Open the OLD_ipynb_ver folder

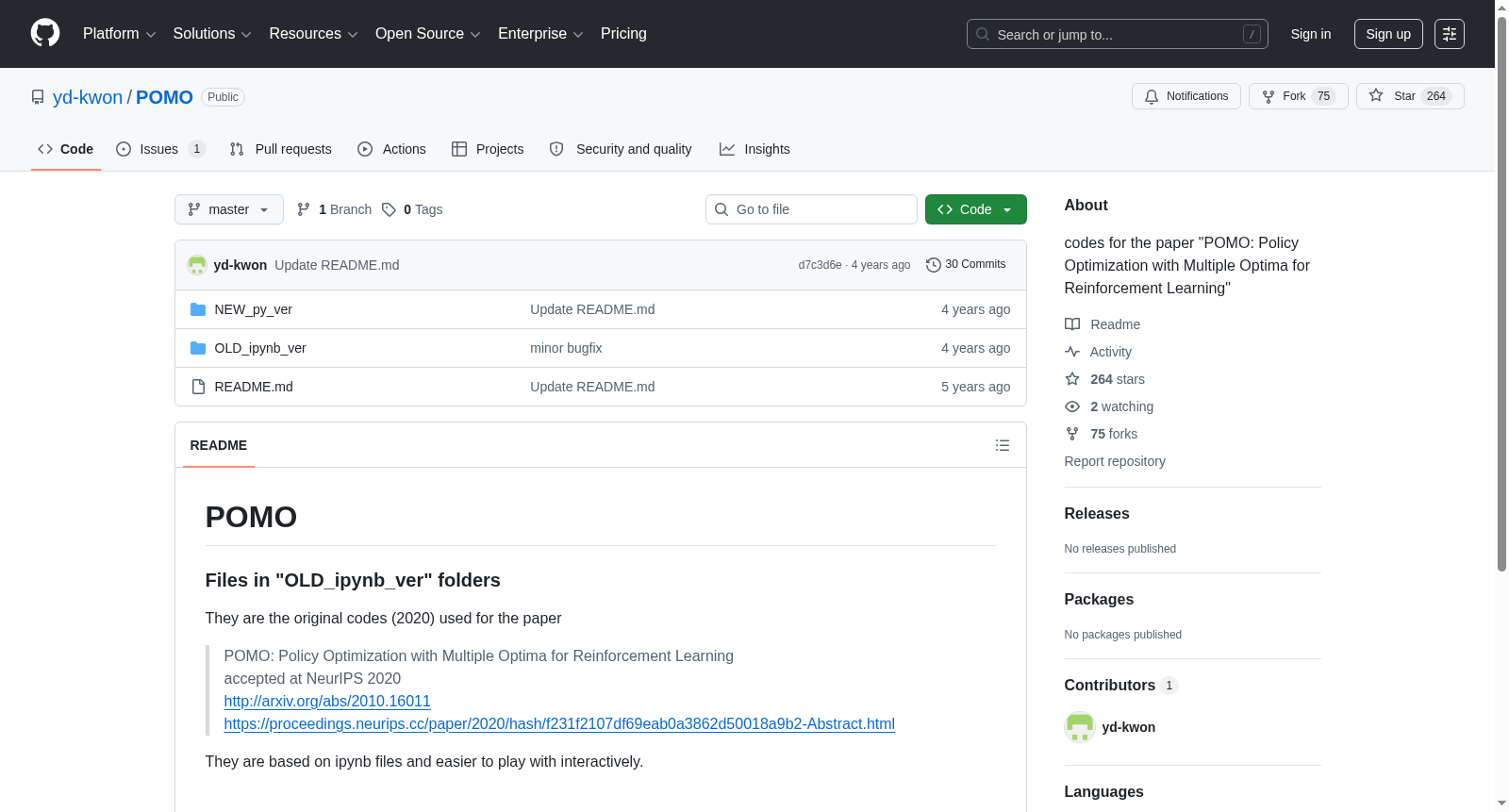point(260,348)
